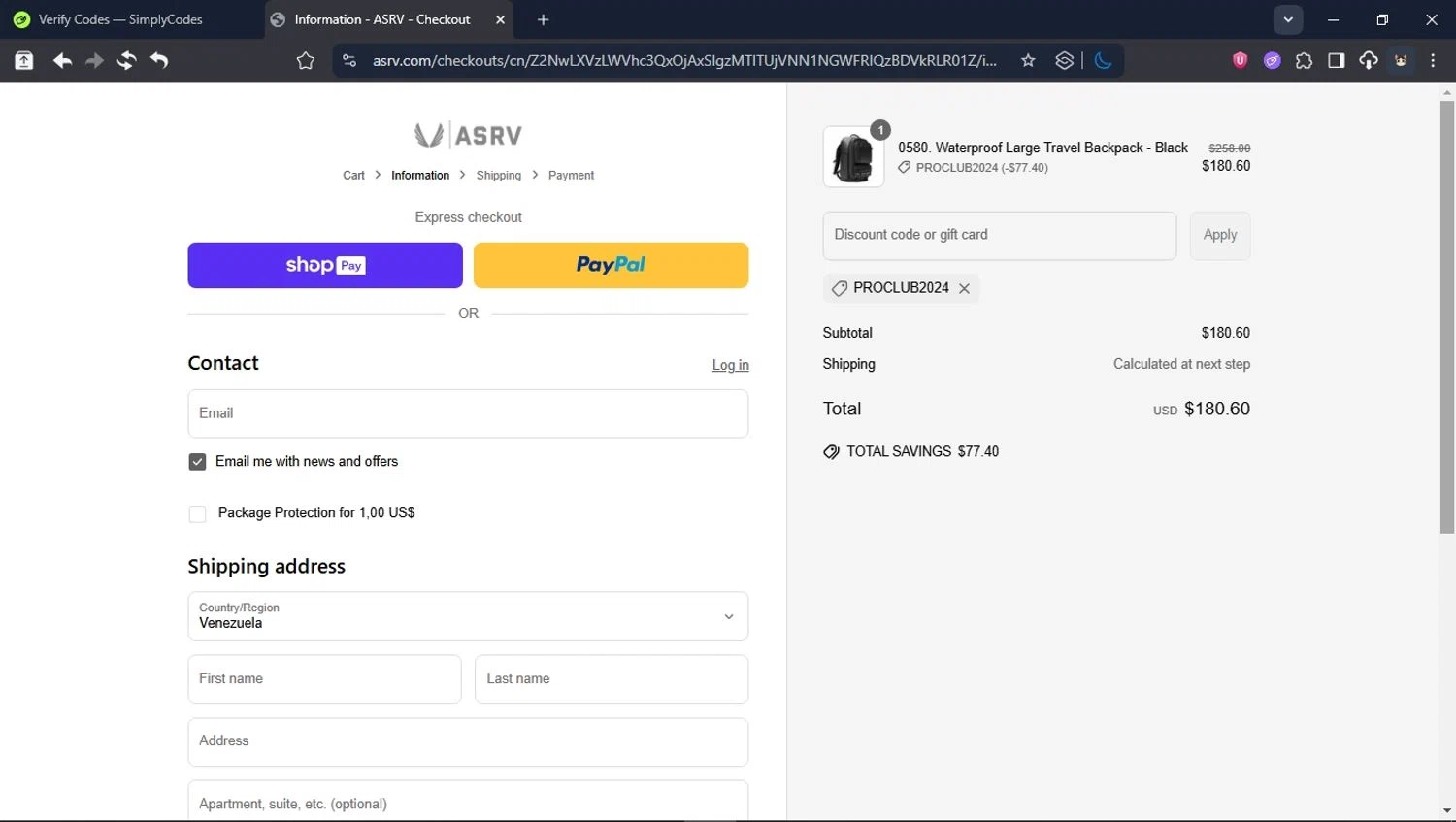1456x822 pixels.
Task: Click the USD $180.60 total amount
Action: (x=1202, y=410)
